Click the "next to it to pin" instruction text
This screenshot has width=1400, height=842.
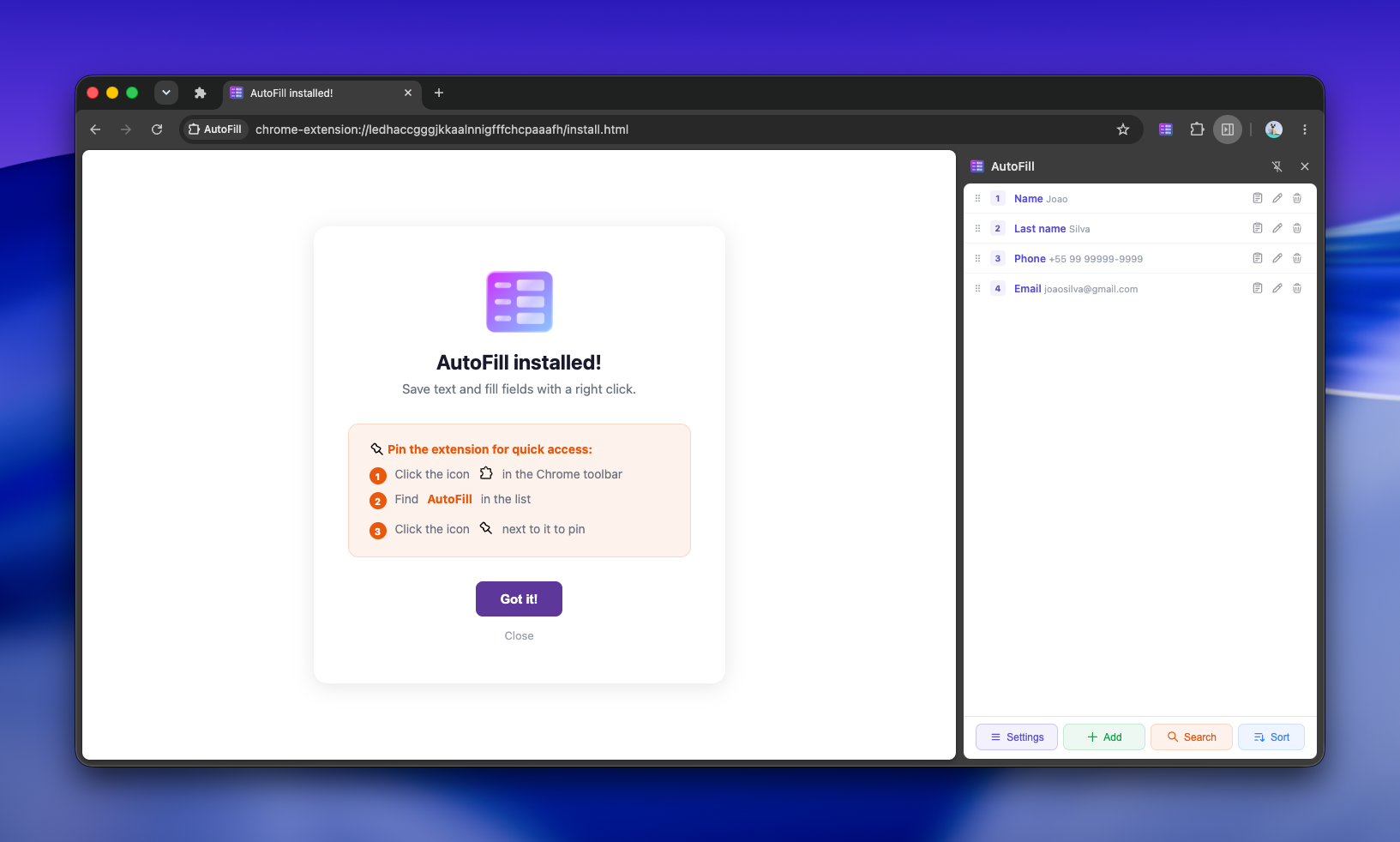pyautogui.click(x=544, y=529)
